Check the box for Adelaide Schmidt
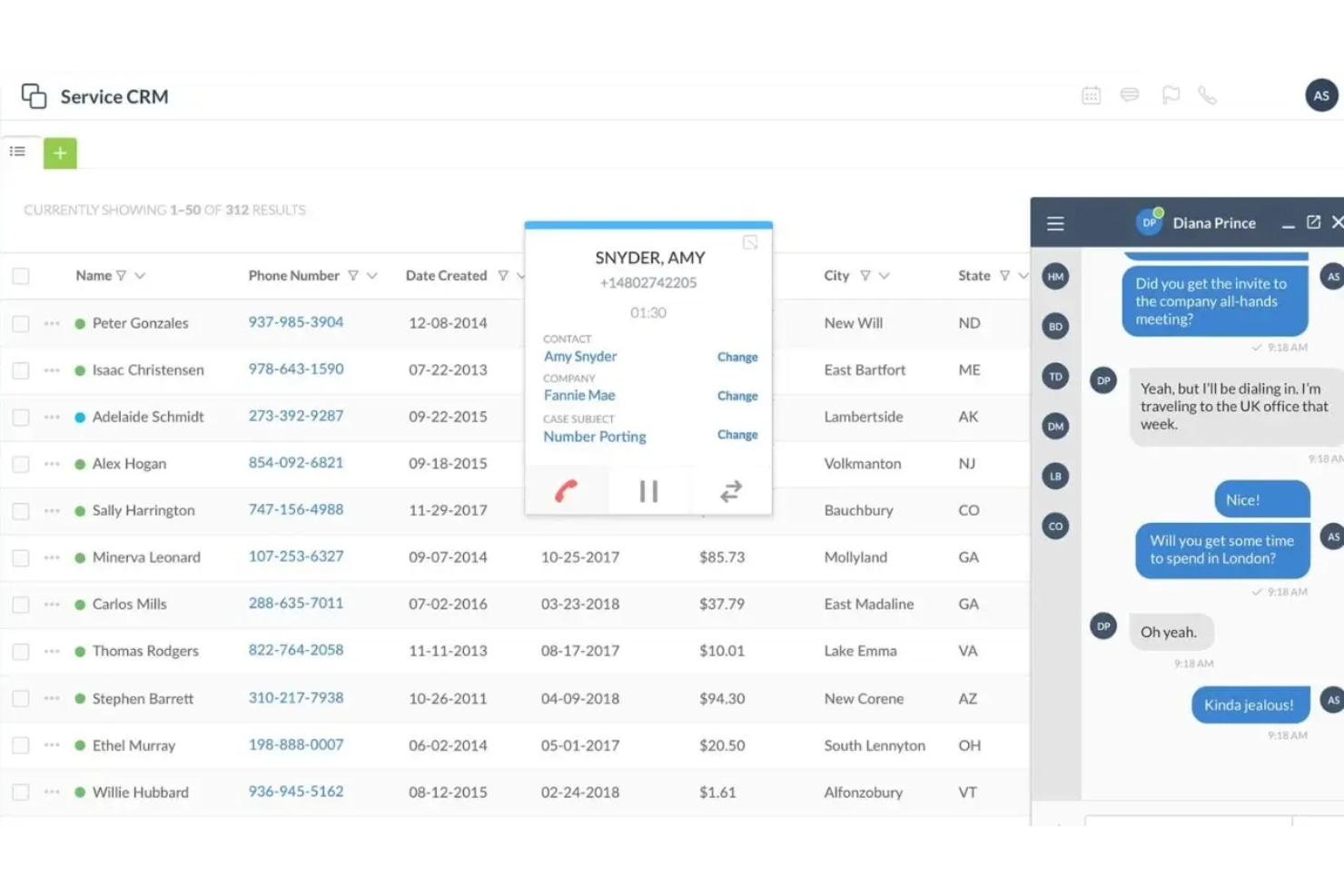This screenshot has width=1344, height=896. 21,418
